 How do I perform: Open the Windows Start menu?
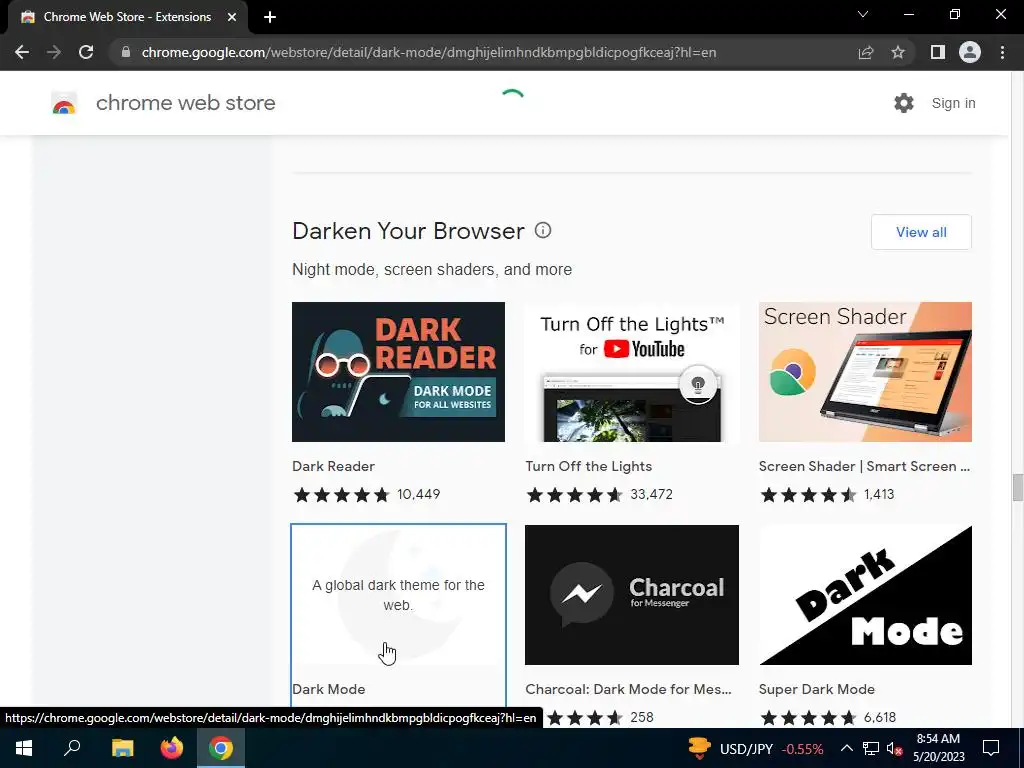point(24,748)
